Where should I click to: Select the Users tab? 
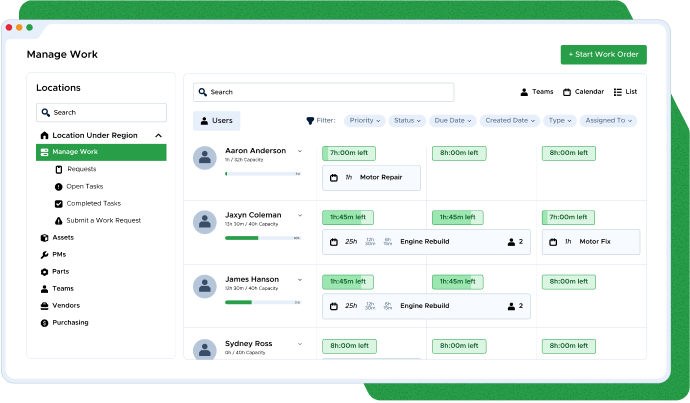[217, 121]
